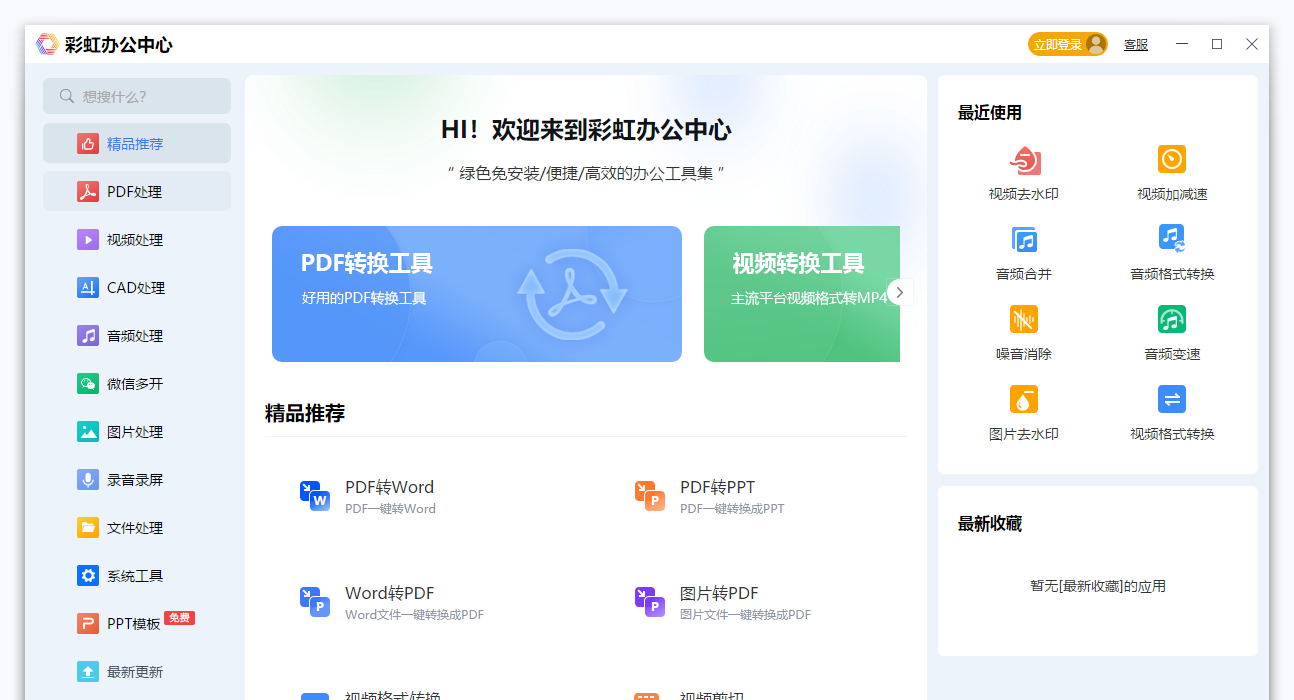Viewport: 1294px width, 700px height.
Task: Switch to 视频处理 category label
Action: (x=135, y=240)
